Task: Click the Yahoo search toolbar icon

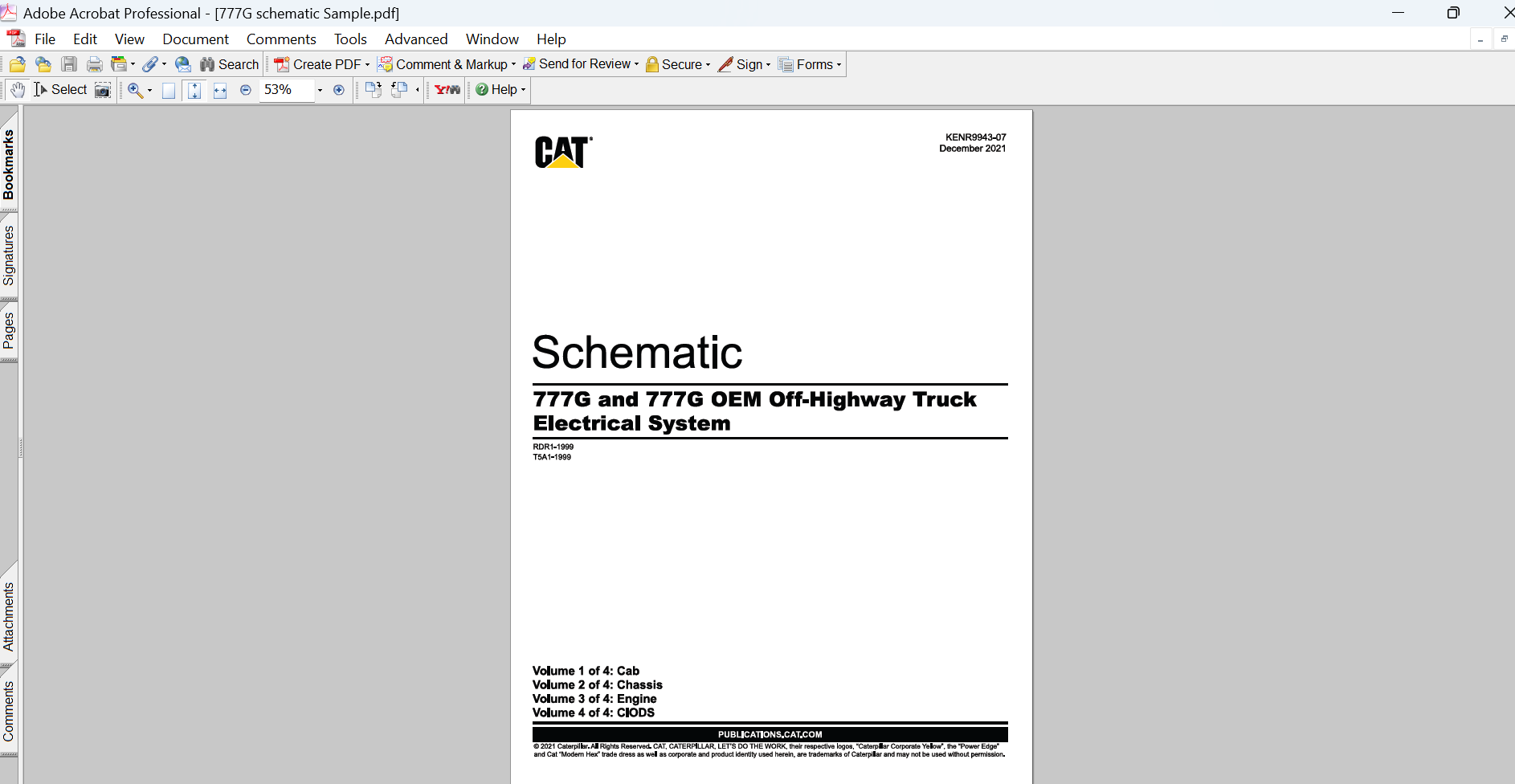Action: (447, 90)
